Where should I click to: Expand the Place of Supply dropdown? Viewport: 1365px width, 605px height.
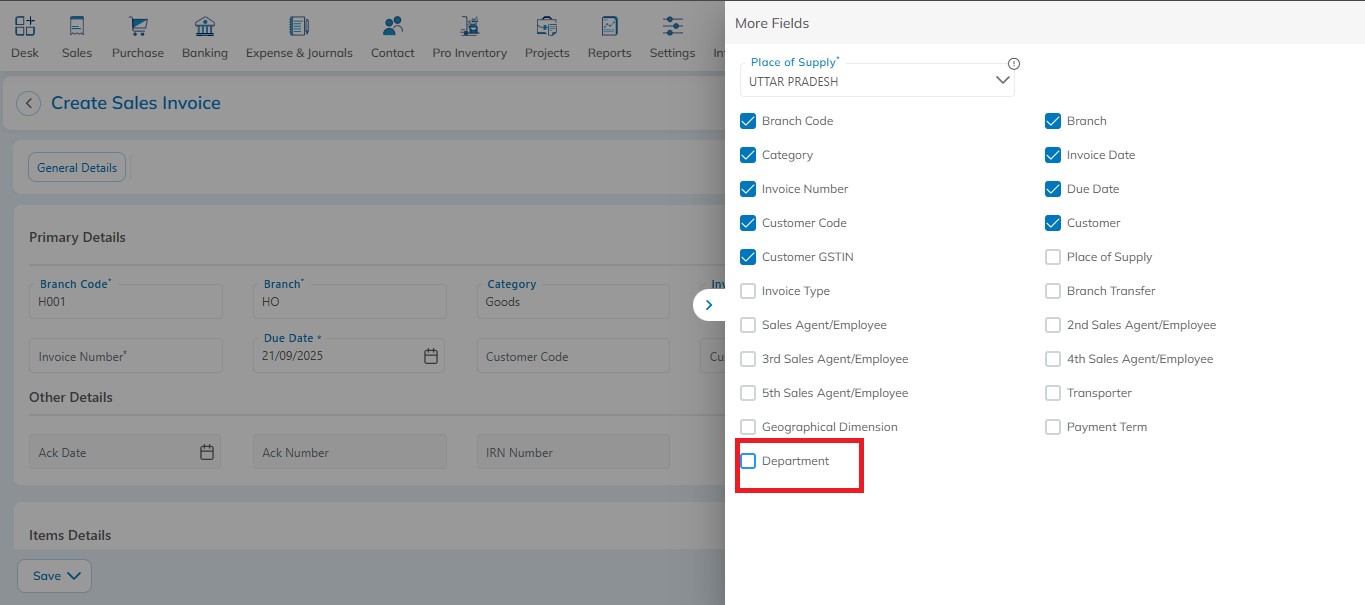1002,81
